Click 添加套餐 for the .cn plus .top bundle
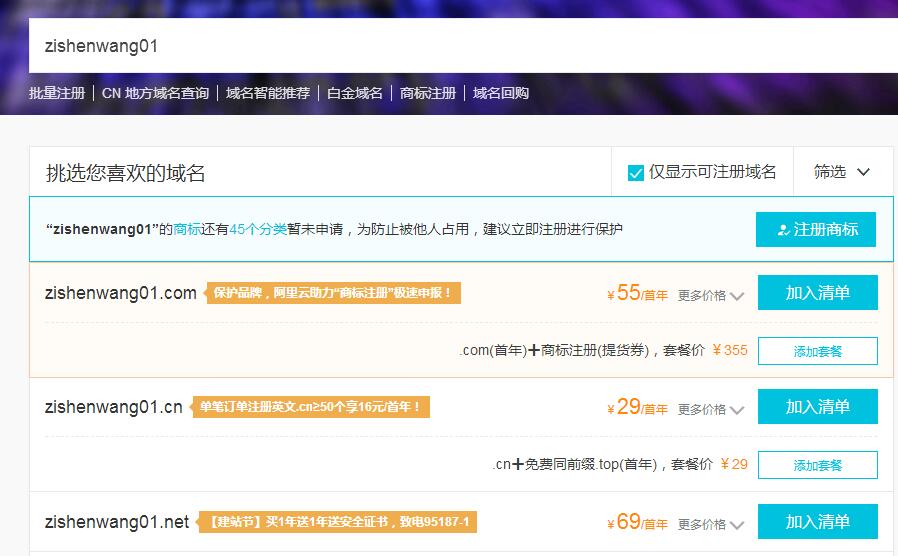Image resolution: width=898 pixels, height=556 pixels. pos(817,465)
